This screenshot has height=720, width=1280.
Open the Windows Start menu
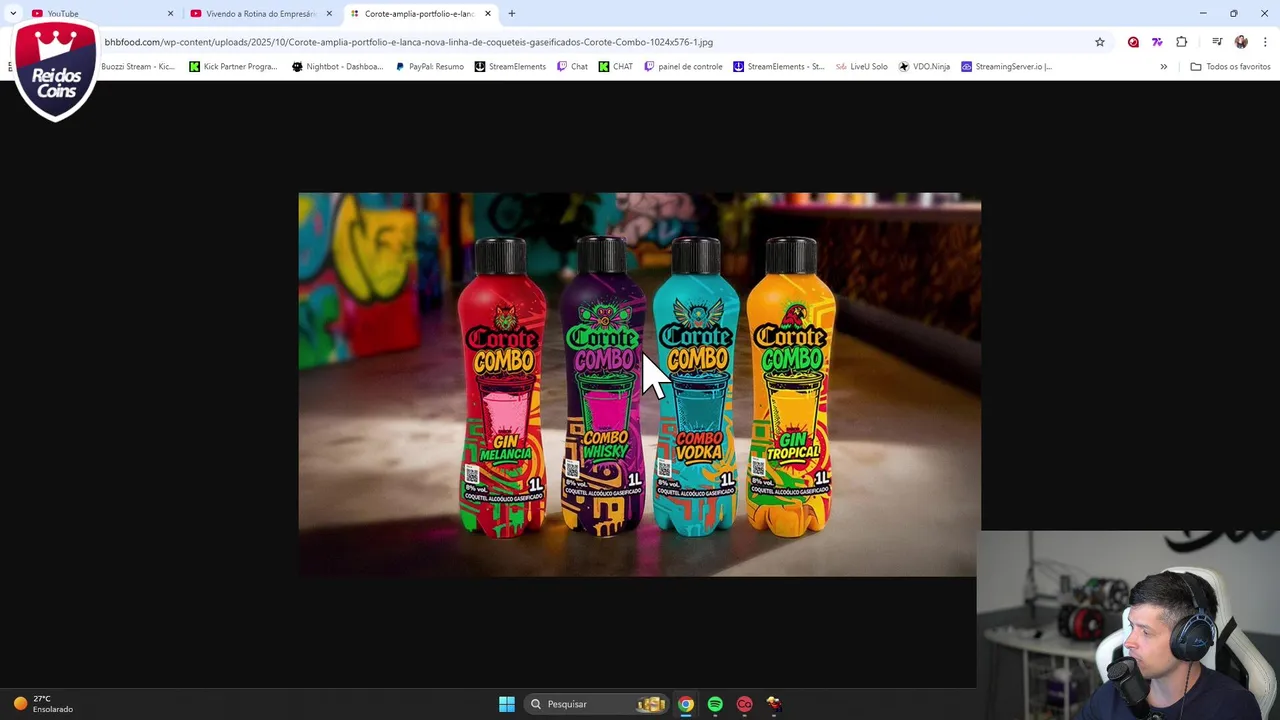click(x=507, y=704)
